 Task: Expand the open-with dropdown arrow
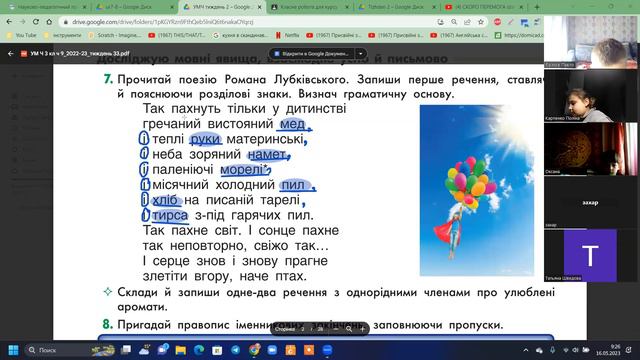click(360, 53)
